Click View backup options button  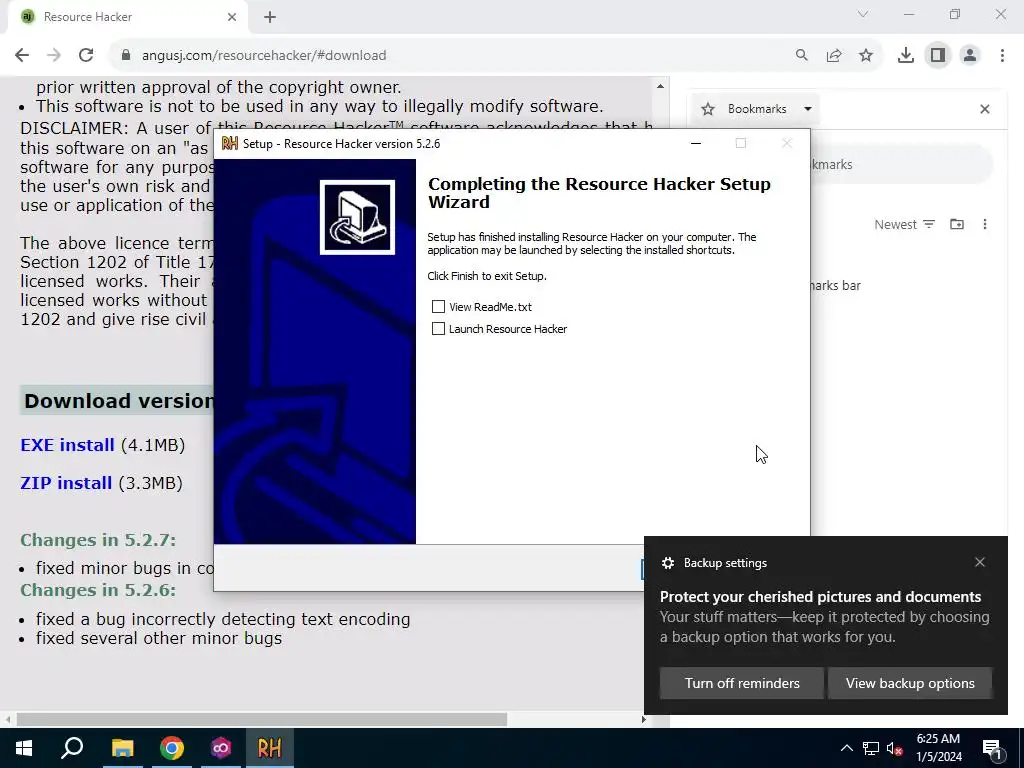point(910,683)
